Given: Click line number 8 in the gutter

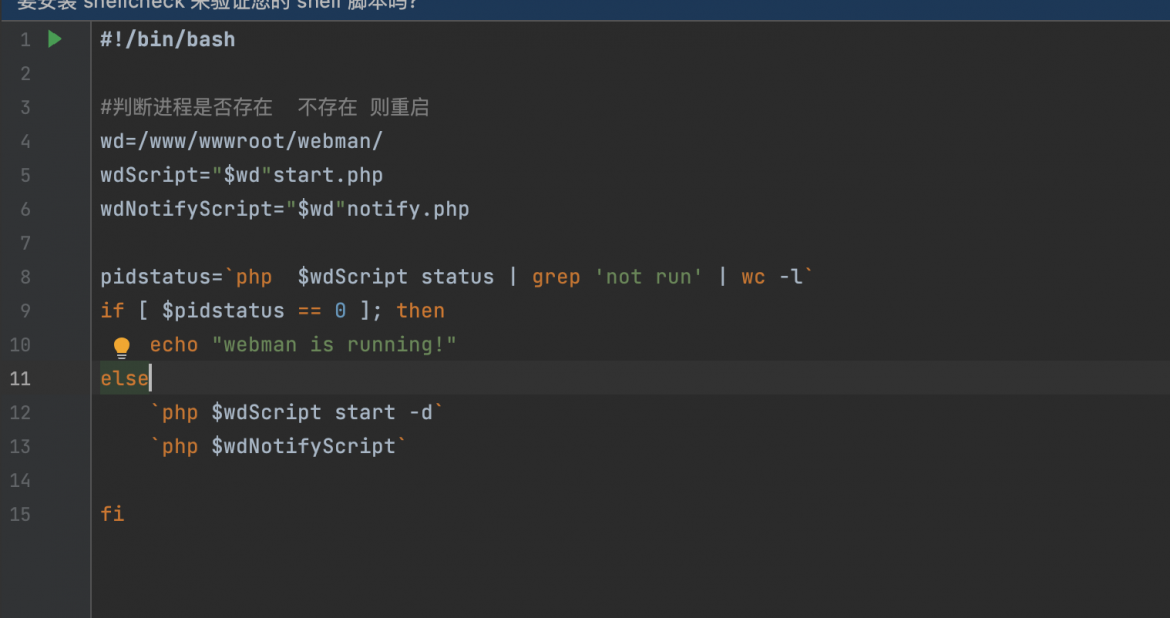Looking at the screenshot, I should pos(25,277).
